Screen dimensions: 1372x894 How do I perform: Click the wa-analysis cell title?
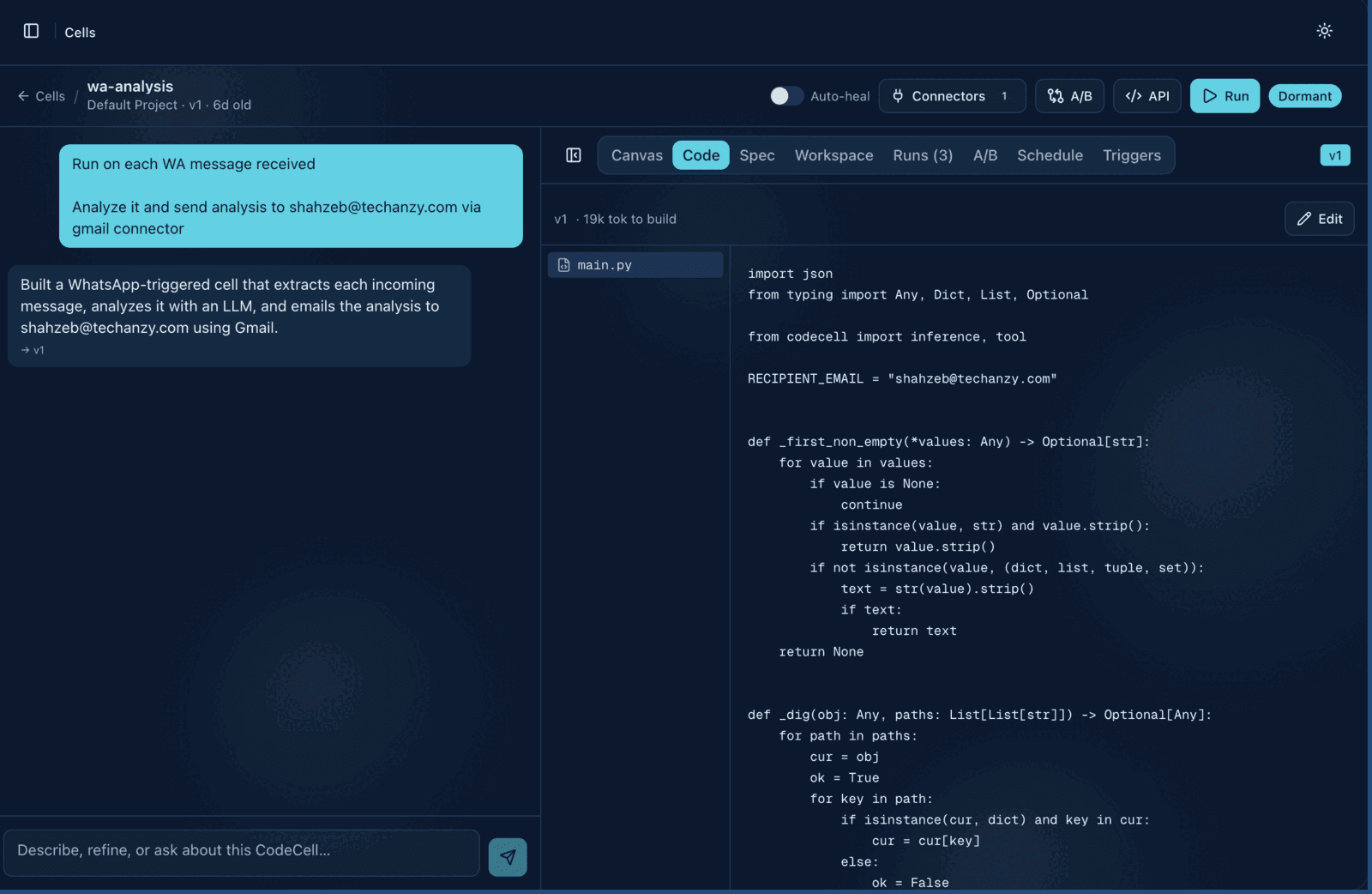[130, 87]
